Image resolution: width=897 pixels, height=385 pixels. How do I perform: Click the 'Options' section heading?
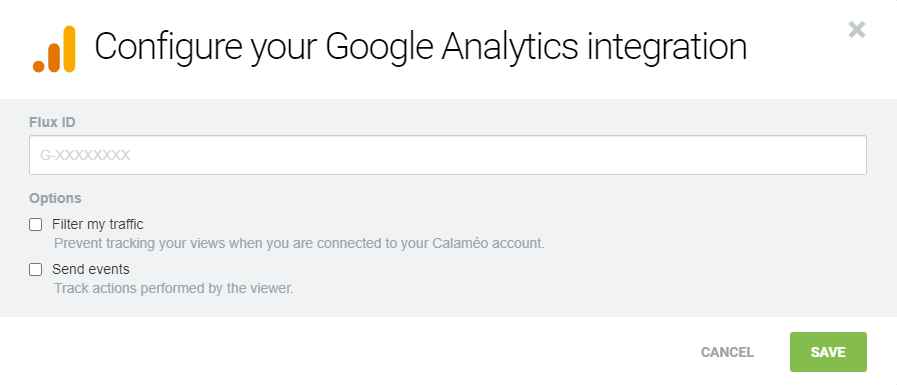55,198
